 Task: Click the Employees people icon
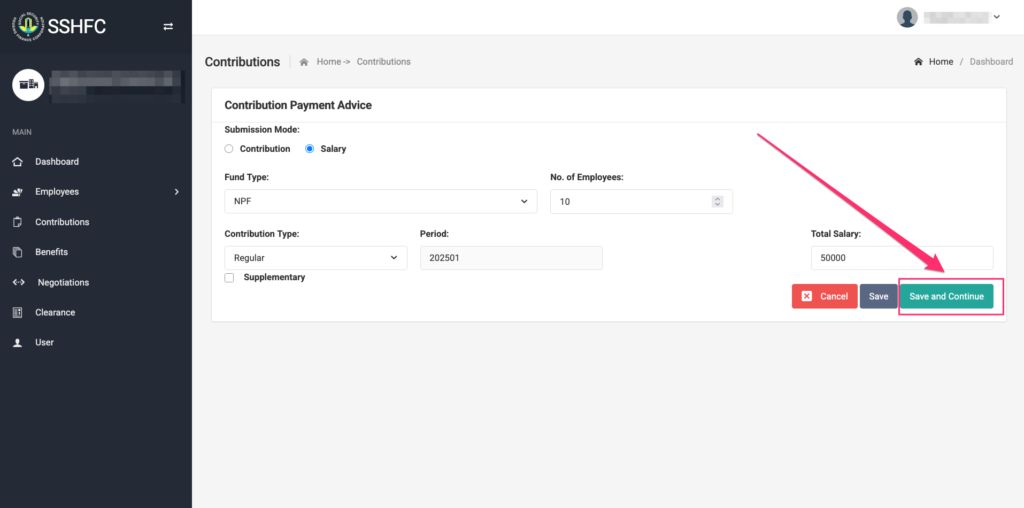[17, 192]
